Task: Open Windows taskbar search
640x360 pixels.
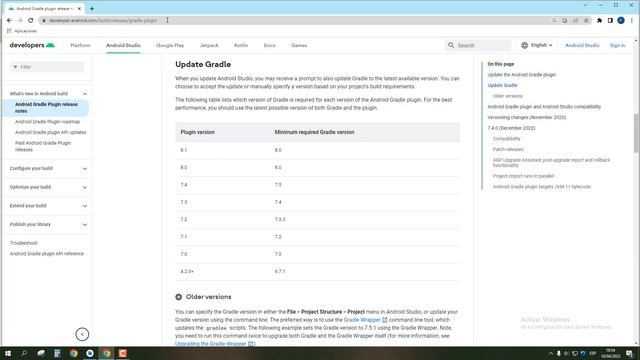Action: pos(24,353)
